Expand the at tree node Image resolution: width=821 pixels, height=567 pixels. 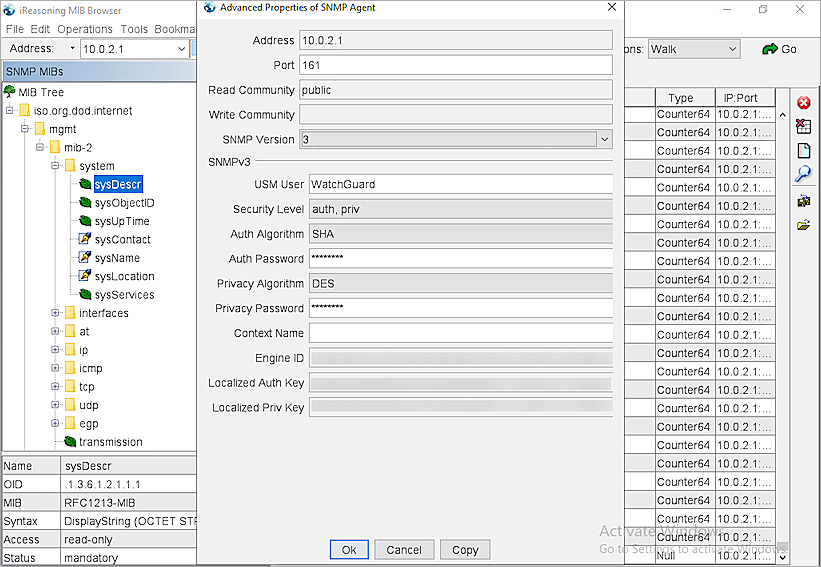(x=55, y=331)
